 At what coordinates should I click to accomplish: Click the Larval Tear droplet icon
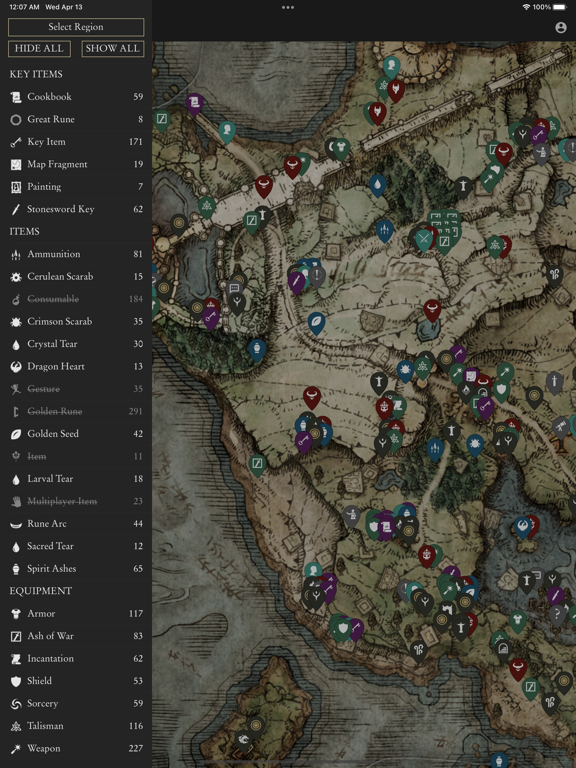16,479
